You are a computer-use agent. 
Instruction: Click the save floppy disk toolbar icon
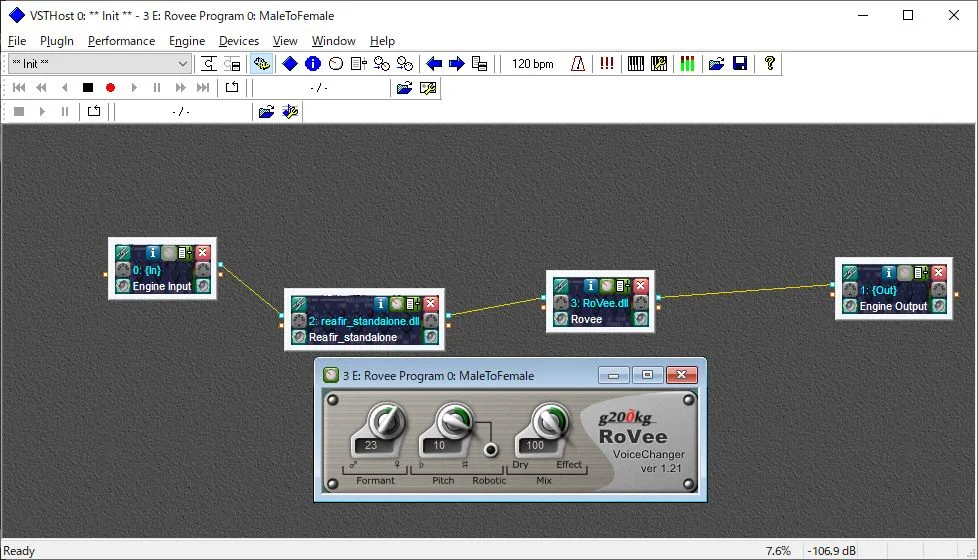tap(740, 64)
